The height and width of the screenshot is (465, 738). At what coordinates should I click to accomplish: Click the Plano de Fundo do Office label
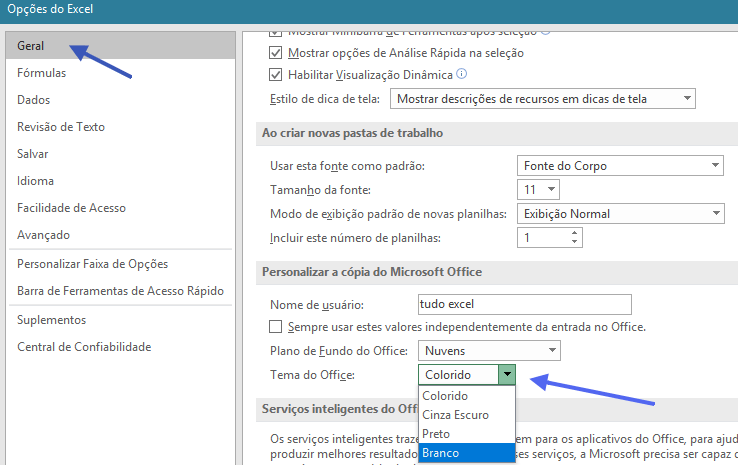[x=339, y=351]
